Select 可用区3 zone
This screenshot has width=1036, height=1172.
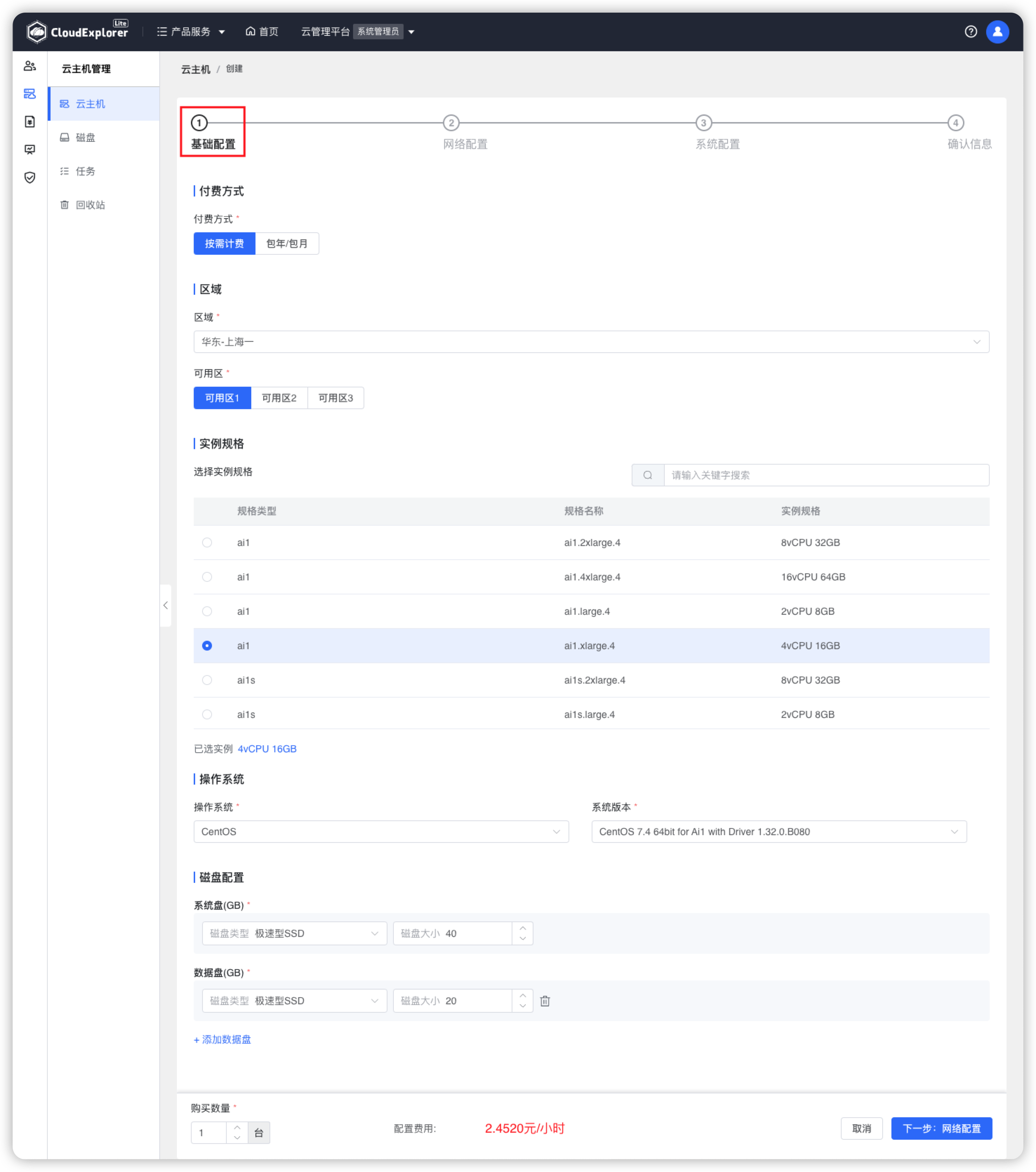336,398
